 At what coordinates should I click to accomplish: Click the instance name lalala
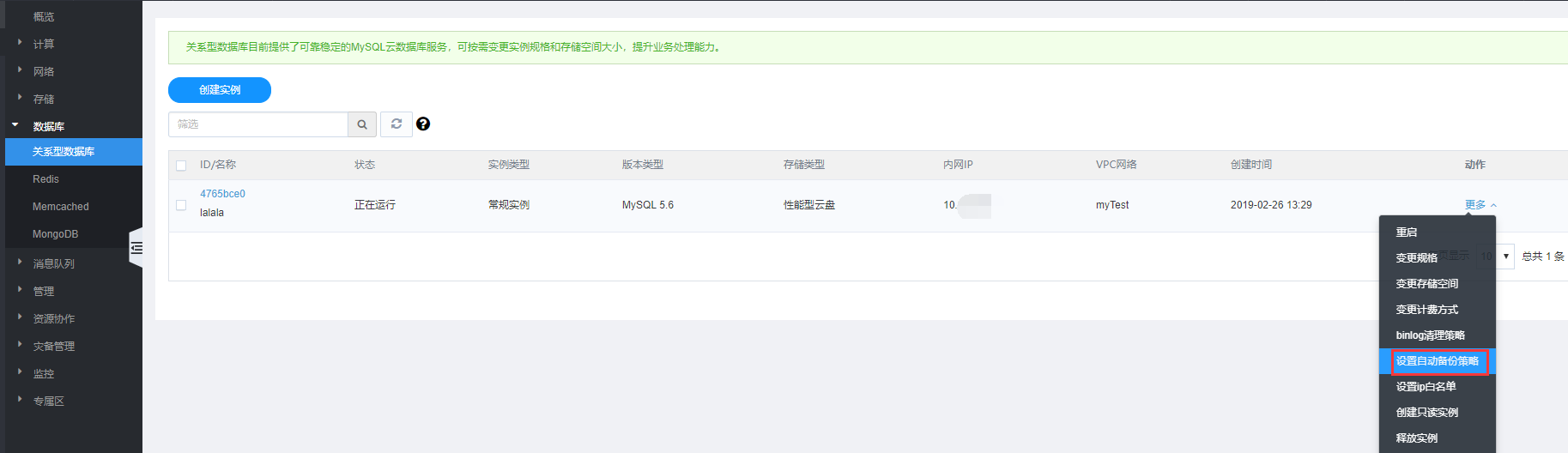(x=212, y=213)
